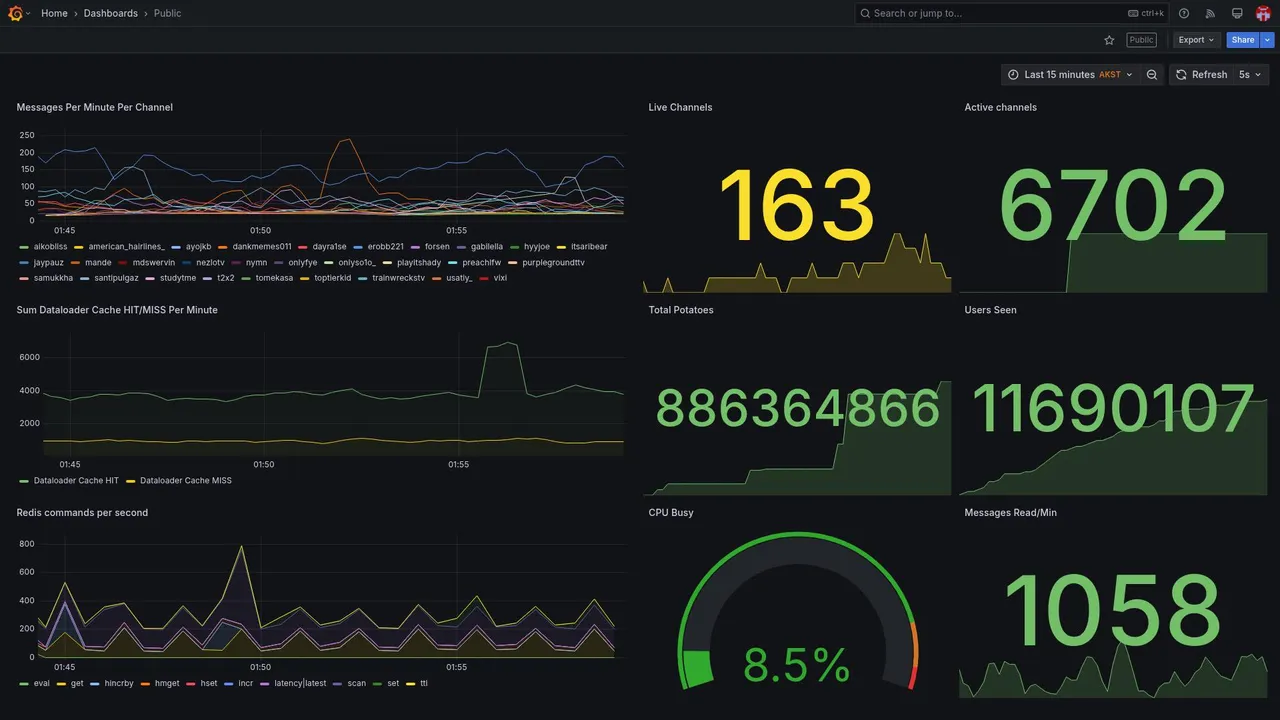The width and height of the screenshot is (1280, 720).
Task: Click the Public badge label
Action: point(1141,40)
